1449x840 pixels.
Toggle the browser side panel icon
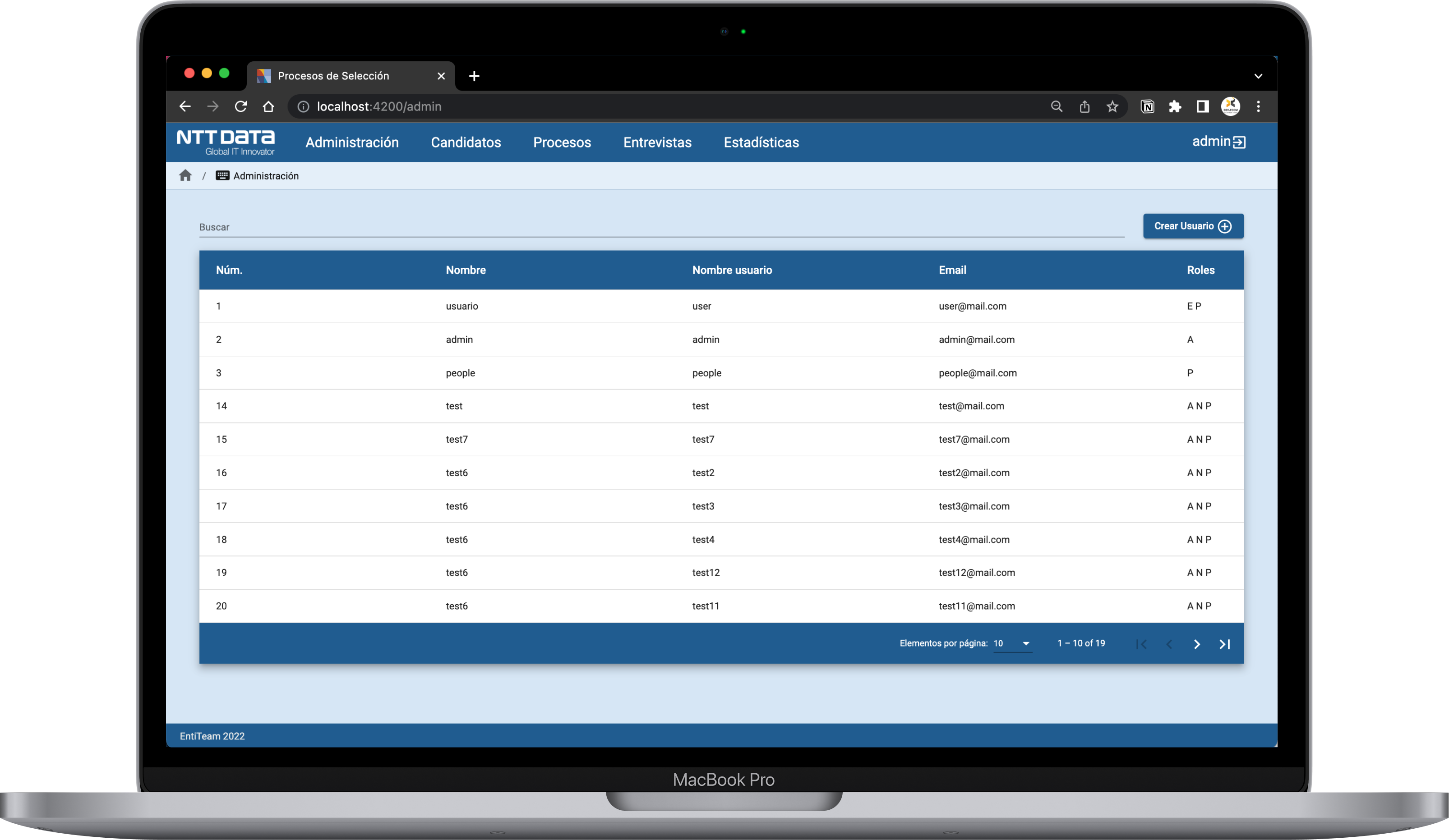pyautogui.click(x=1202, y=107)
